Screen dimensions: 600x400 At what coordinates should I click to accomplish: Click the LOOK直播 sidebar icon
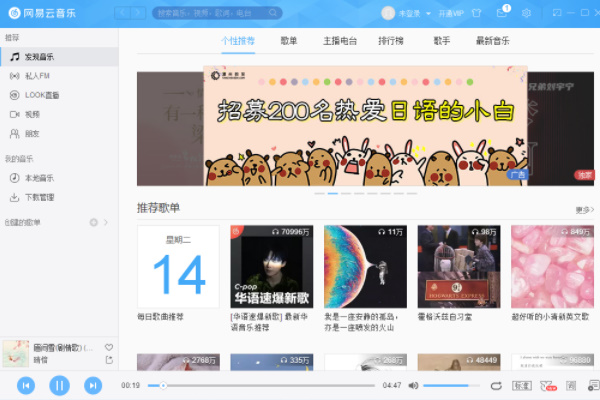click(15, 95)
